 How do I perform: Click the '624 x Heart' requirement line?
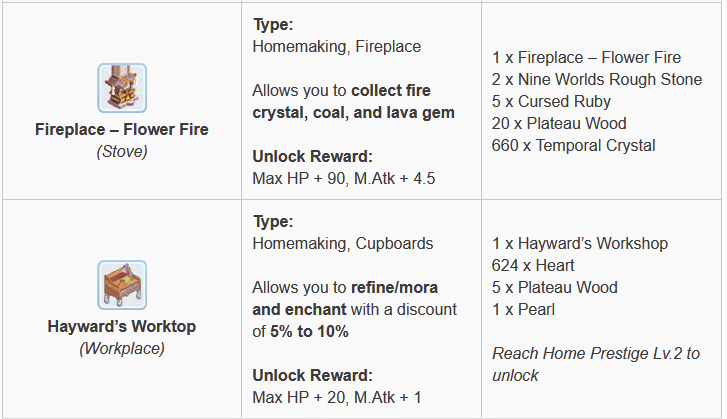point(533,265)
